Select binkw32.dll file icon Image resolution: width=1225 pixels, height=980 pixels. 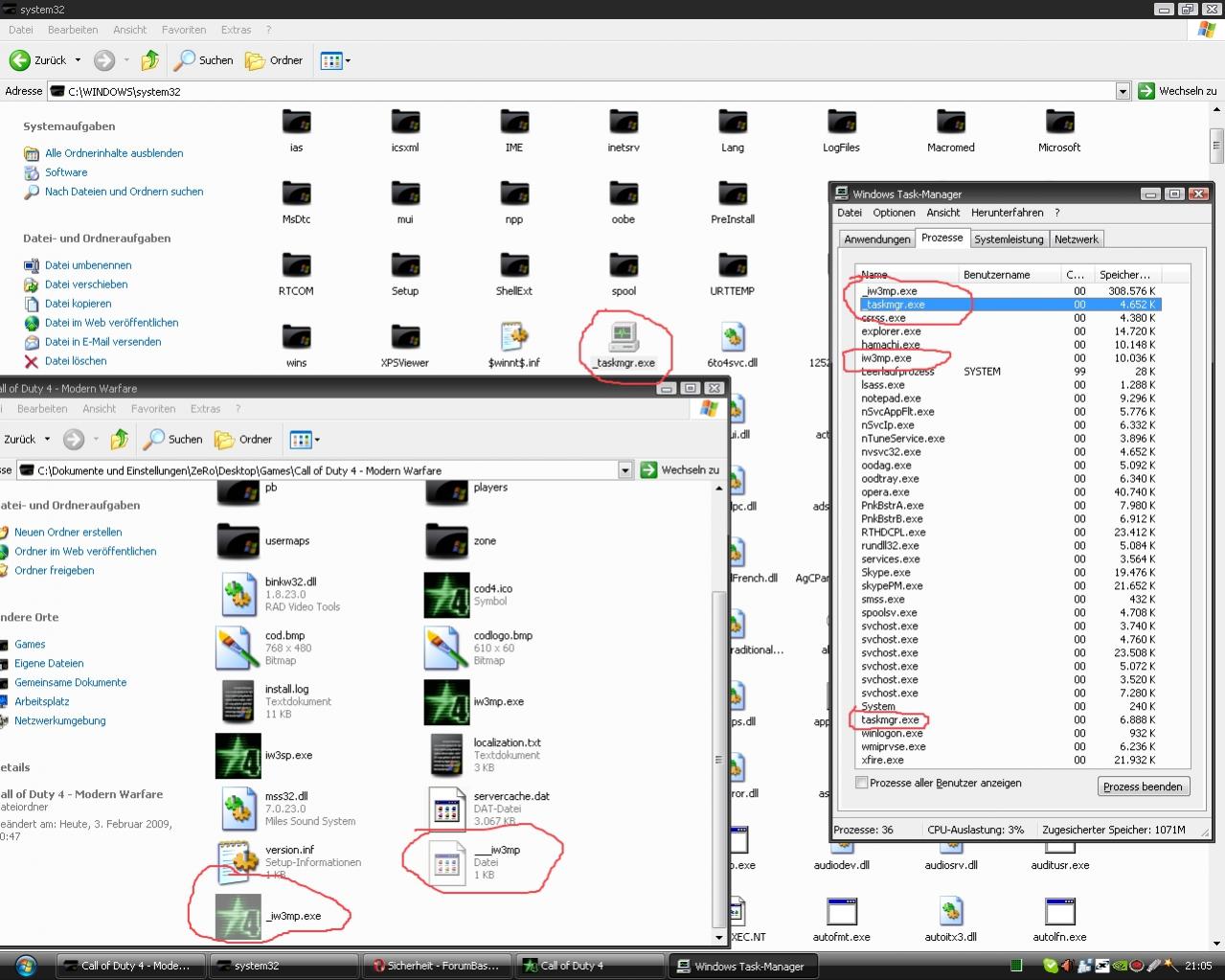point(238,595)
